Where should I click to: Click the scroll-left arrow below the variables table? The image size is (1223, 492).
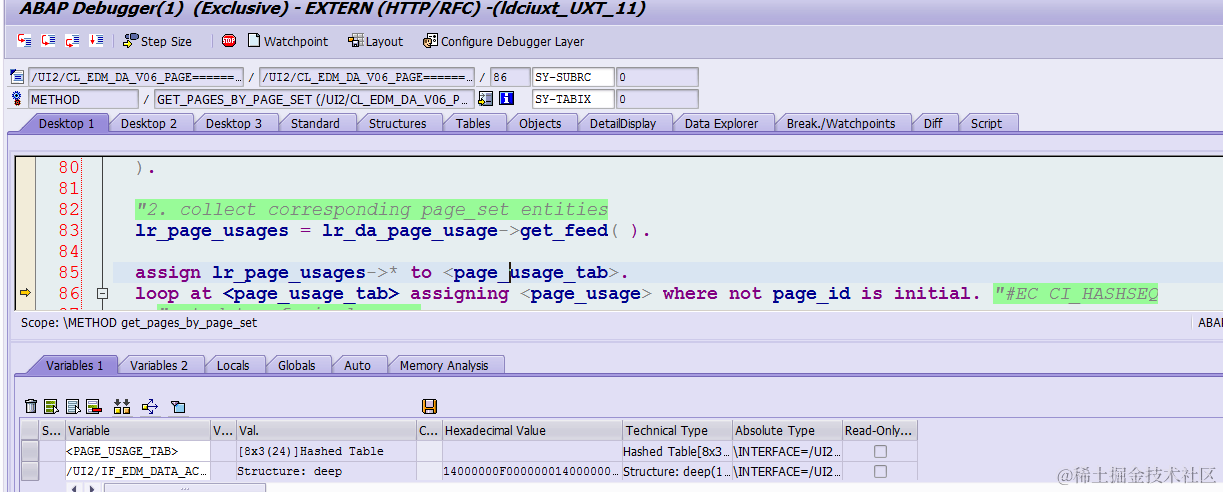73,488
